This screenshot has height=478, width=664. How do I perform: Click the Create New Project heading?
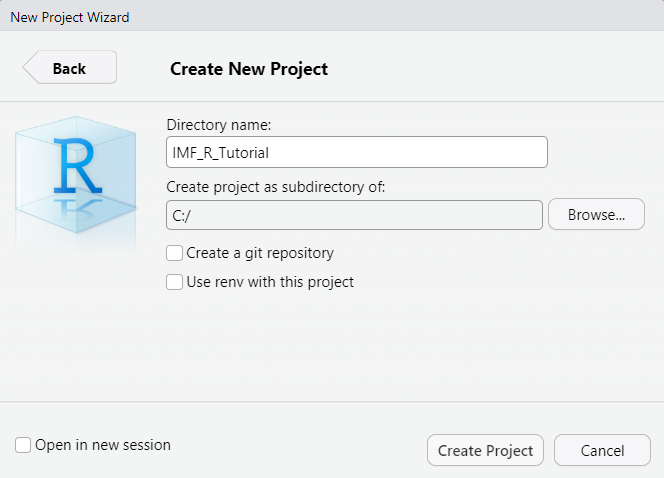coord(249,69)
